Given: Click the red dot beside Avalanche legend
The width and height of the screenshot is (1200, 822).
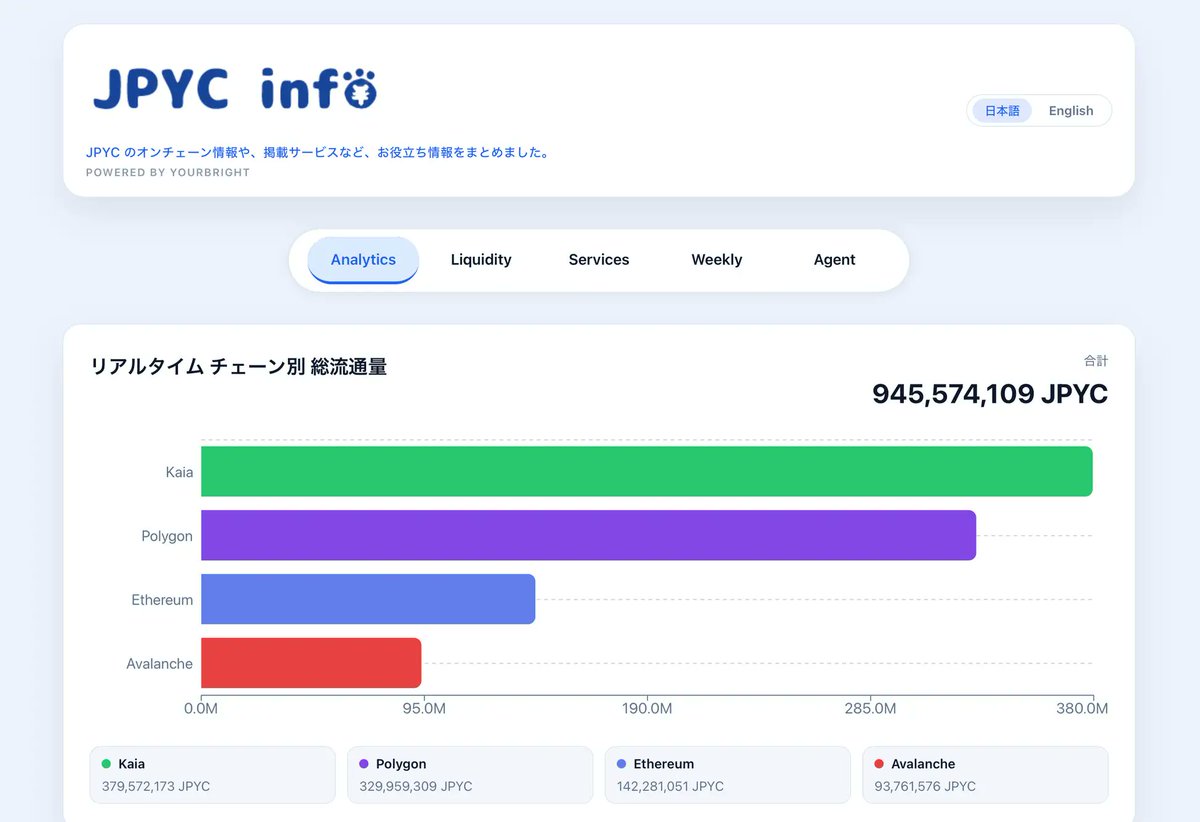Looking at the screenshot, I should click(879, 764).
